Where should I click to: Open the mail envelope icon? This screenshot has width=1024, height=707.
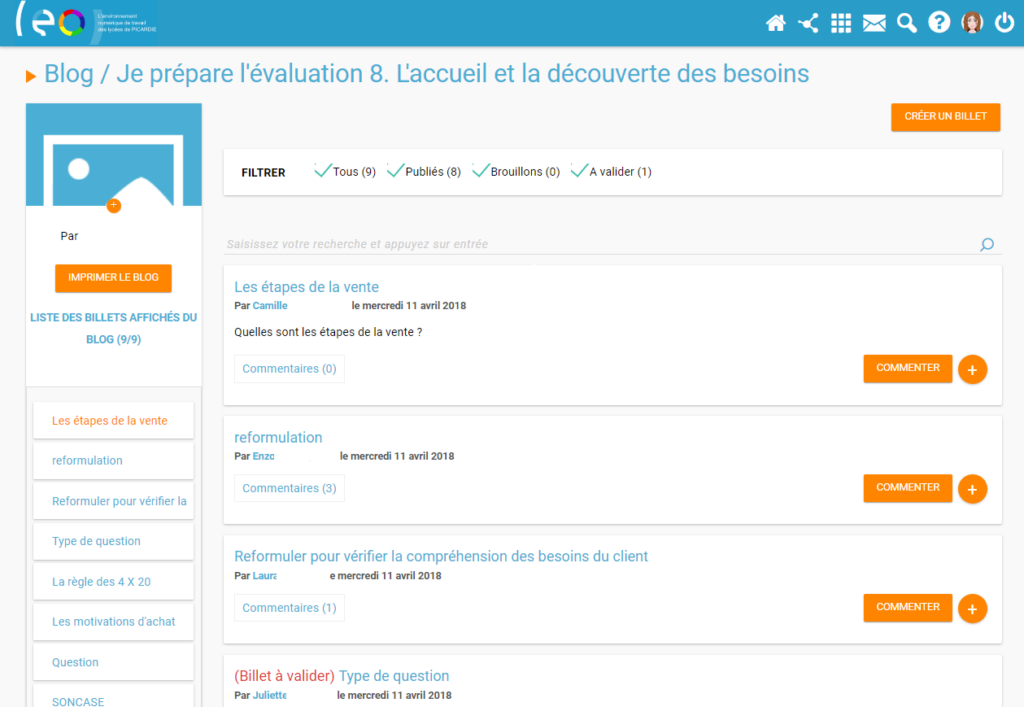click(x=874, y=23)
